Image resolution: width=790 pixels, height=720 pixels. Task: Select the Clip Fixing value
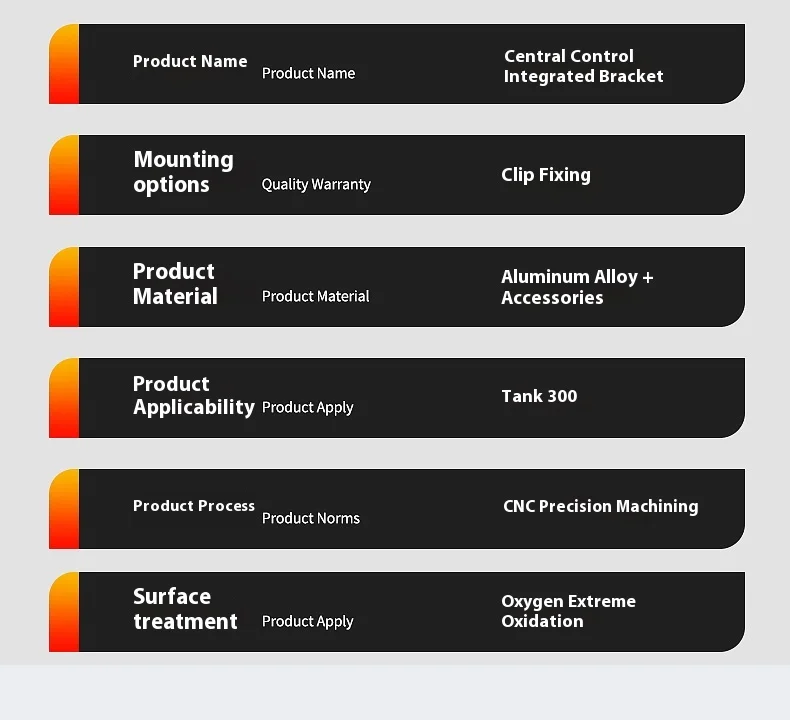pyautogui.click(x=546, y=175)
